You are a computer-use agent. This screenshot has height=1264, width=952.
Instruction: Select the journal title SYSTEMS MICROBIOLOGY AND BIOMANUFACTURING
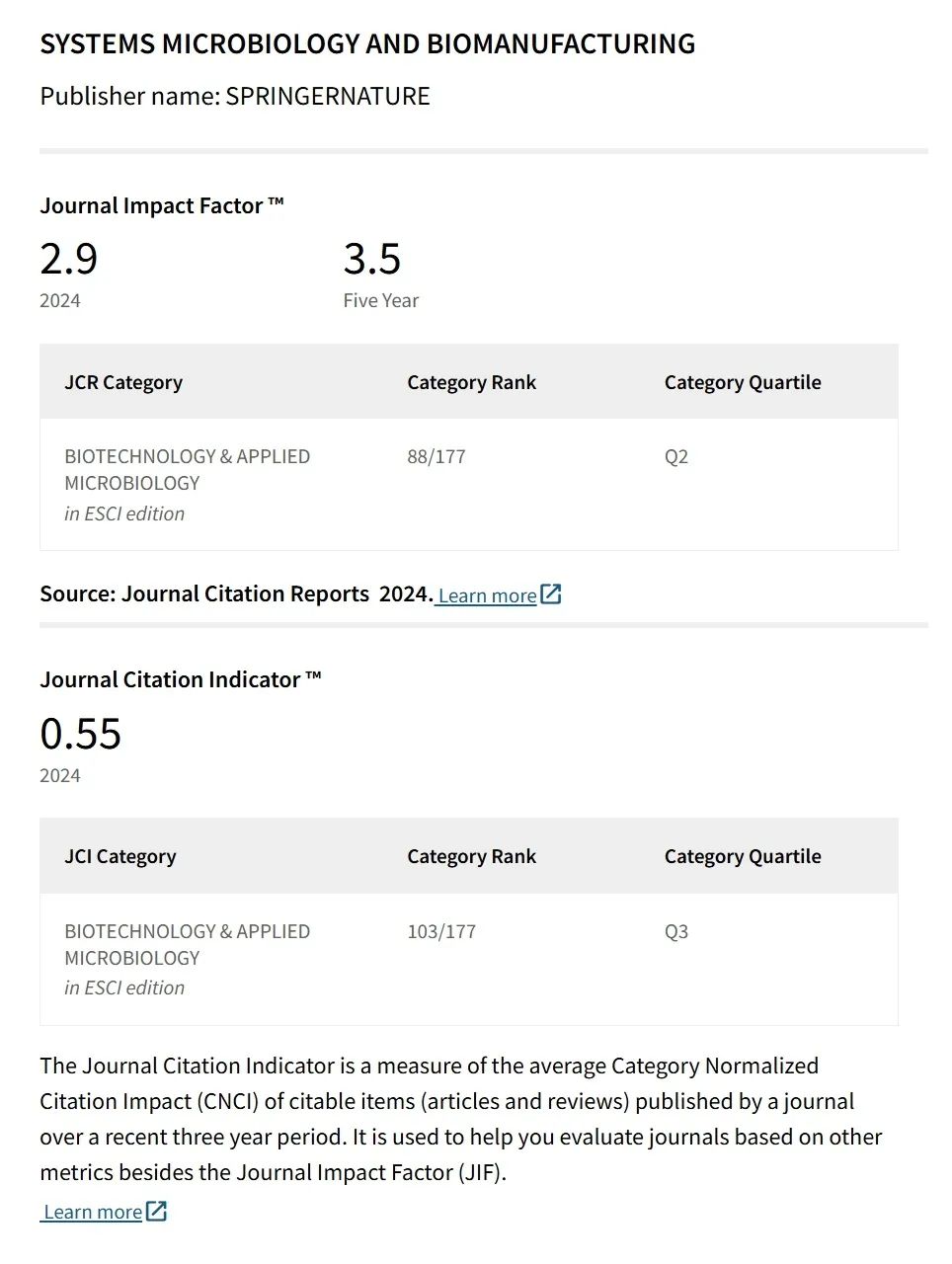click(367, 43)
